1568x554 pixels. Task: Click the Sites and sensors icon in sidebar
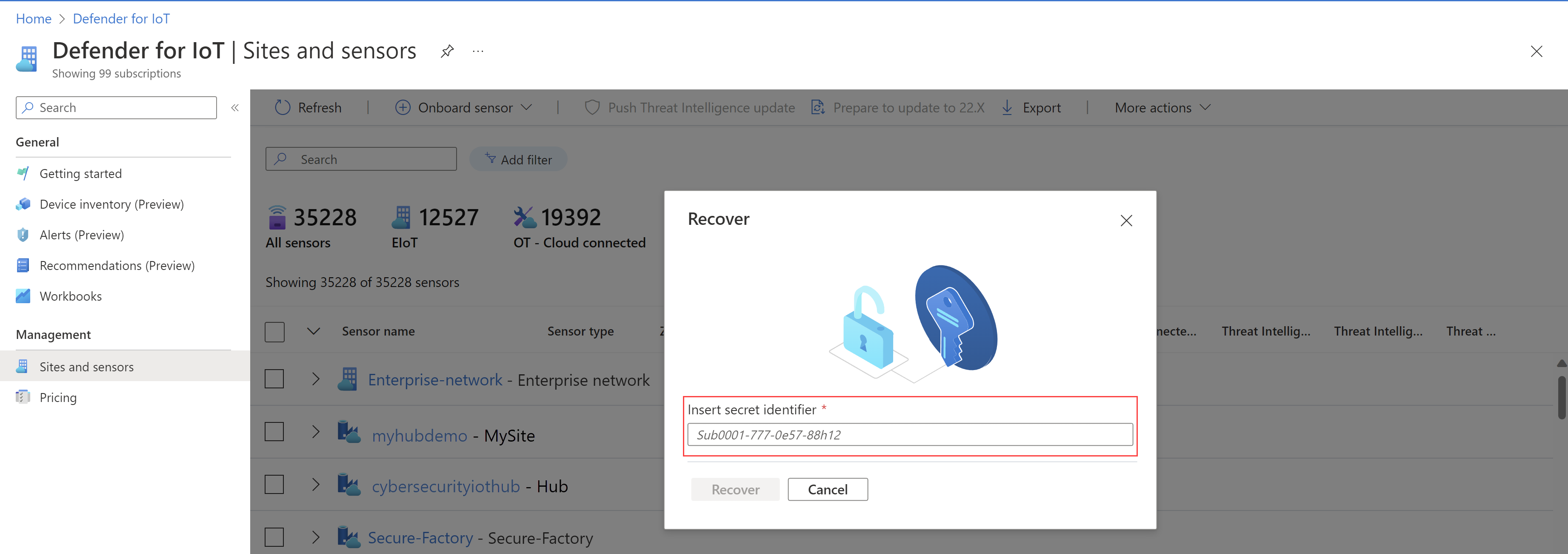(22, 366)
